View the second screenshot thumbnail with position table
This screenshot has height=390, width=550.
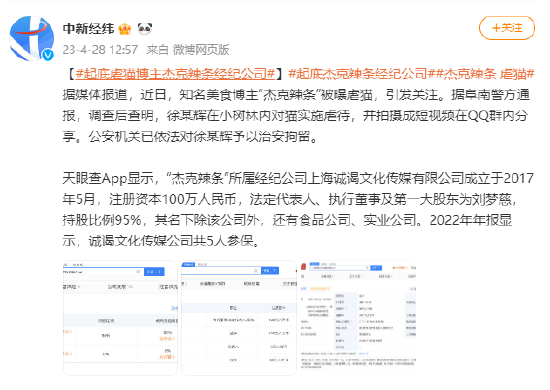coord(239,318)
